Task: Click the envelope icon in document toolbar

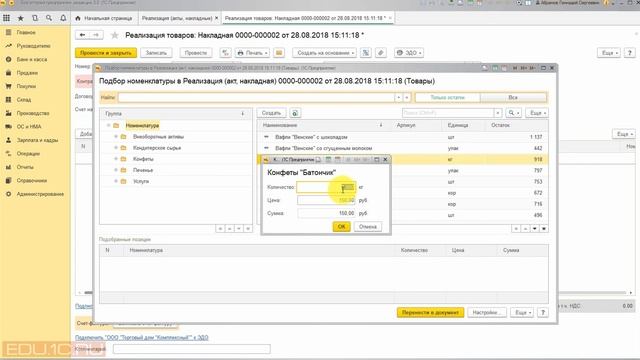Action: tap(279, 53)
